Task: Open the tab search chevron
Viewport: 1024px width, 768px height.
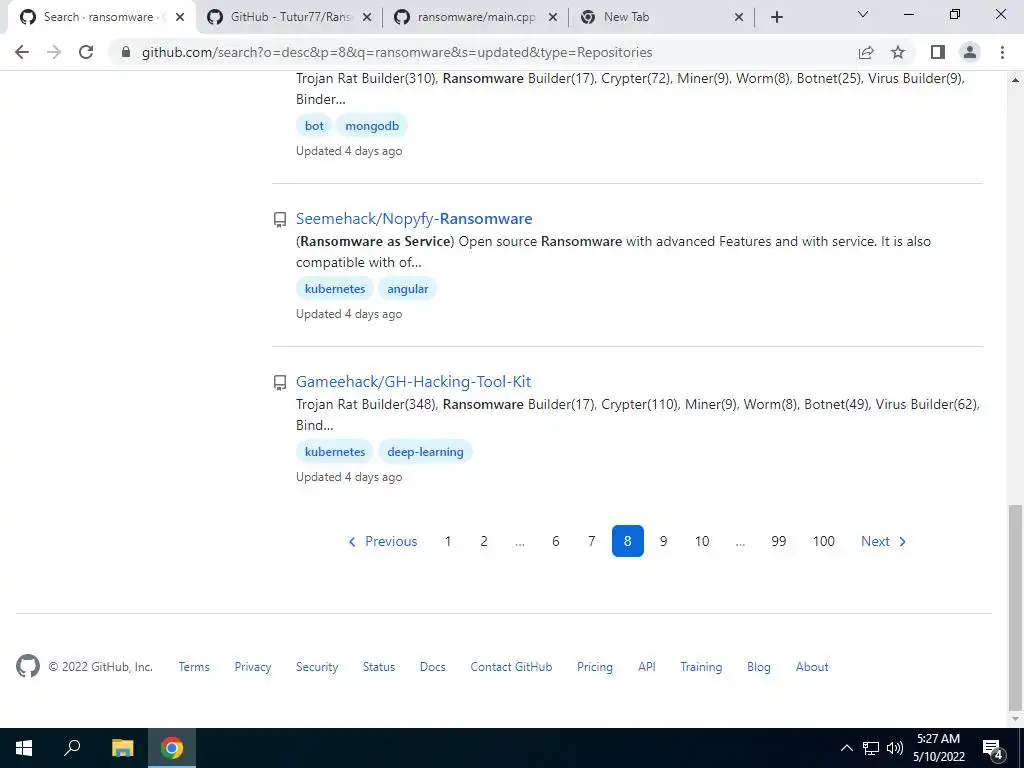Action: pos(863,14)
